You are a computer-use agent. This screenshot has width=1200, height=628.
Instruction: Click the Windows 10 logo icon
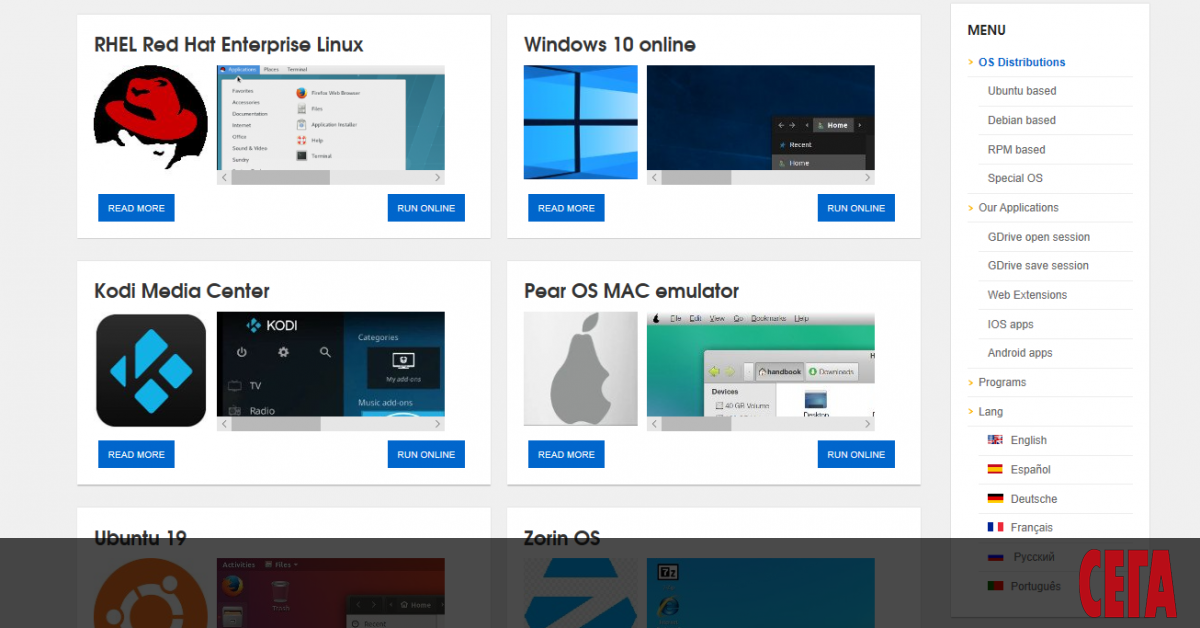pos(580,123)
